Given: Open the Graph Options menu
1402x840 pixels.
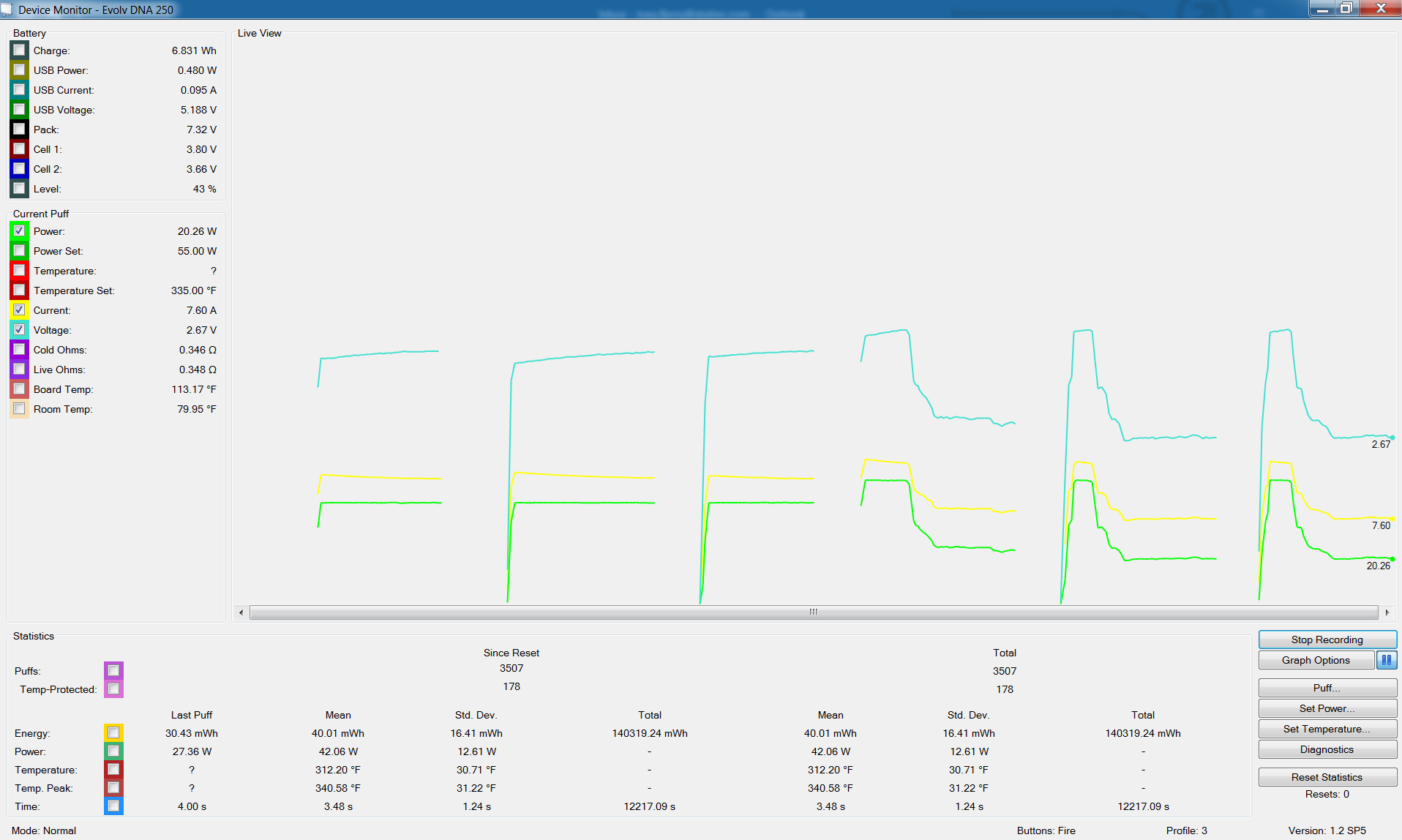Looking at the screenshot, I should (x=1316, y=660).
